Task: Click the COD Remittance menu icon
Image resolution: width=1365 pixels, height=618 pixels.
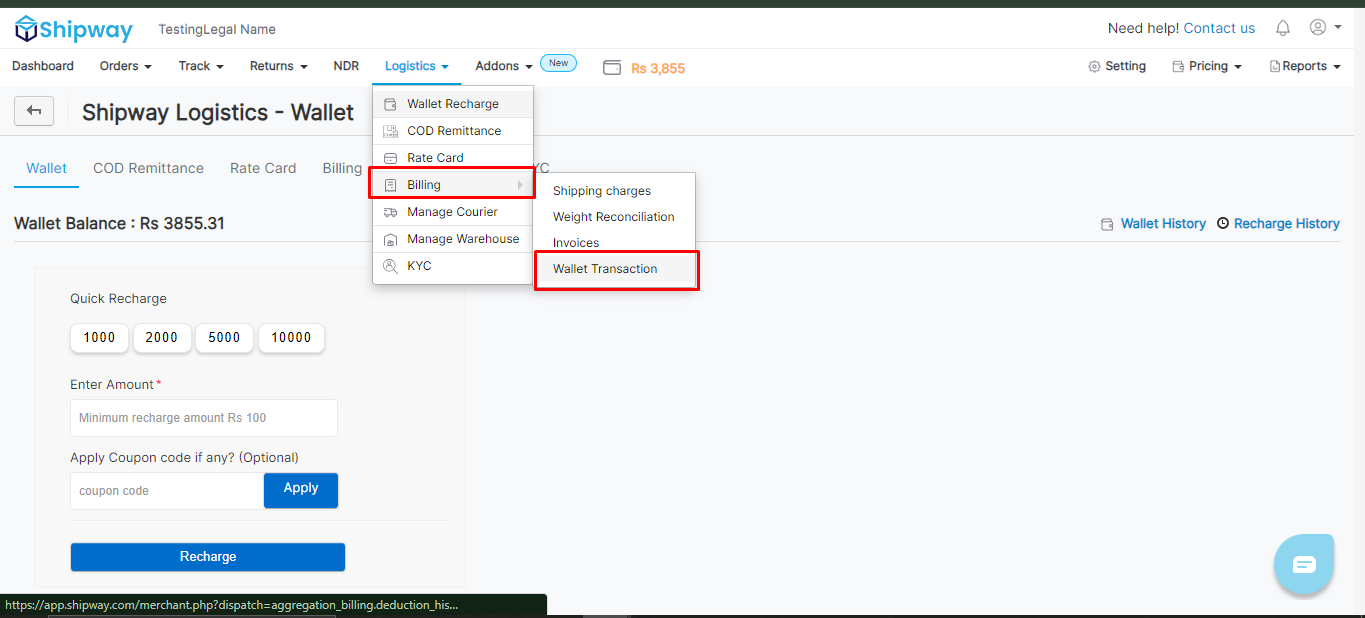Action: click(390, 131)
